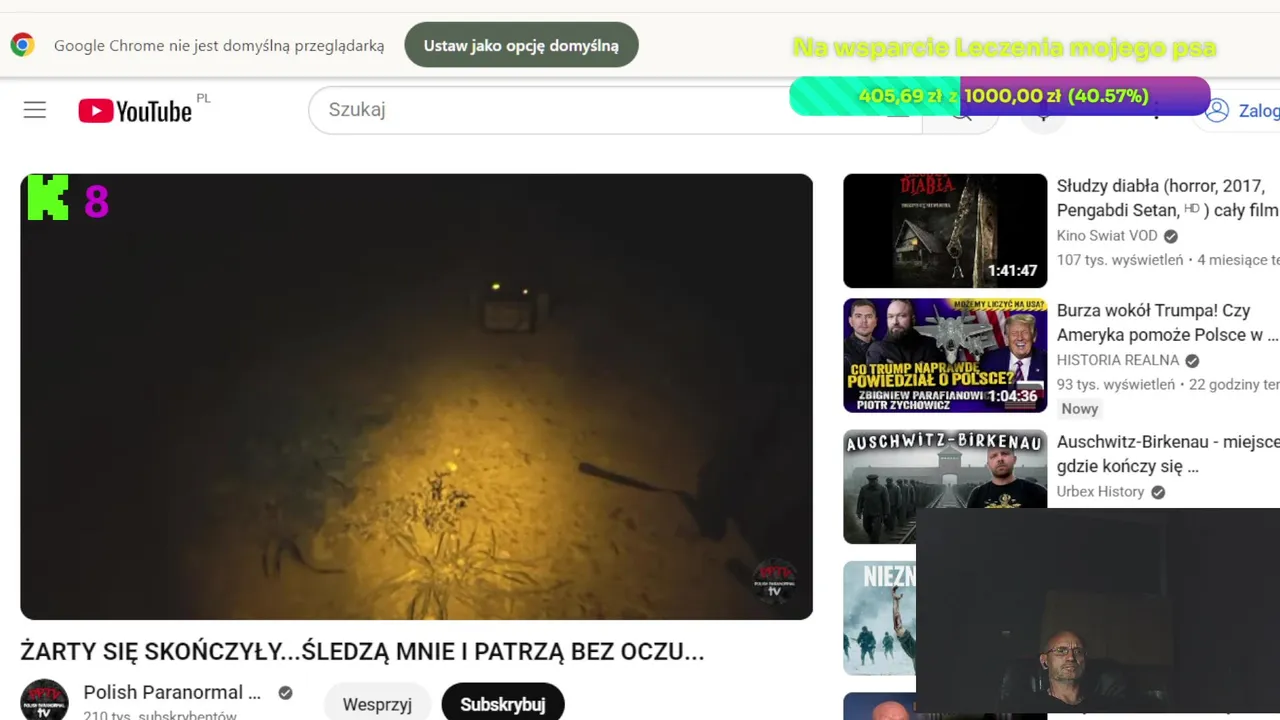Click the 1:41:47 duration label

coord(1013,271)
